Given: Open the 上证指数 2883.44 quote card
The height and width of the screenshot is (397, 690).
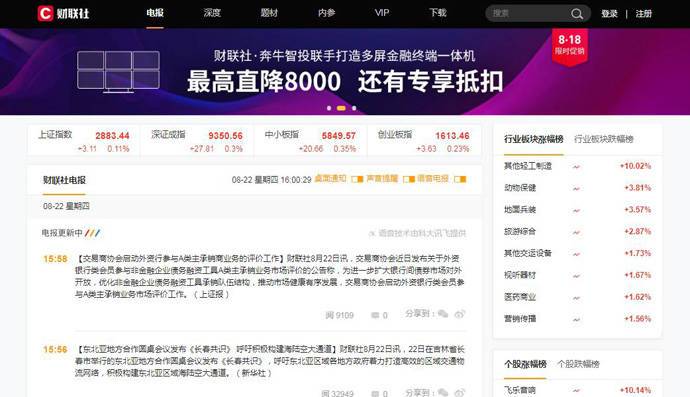Looking at the screenshot, I should coord(84,141).
